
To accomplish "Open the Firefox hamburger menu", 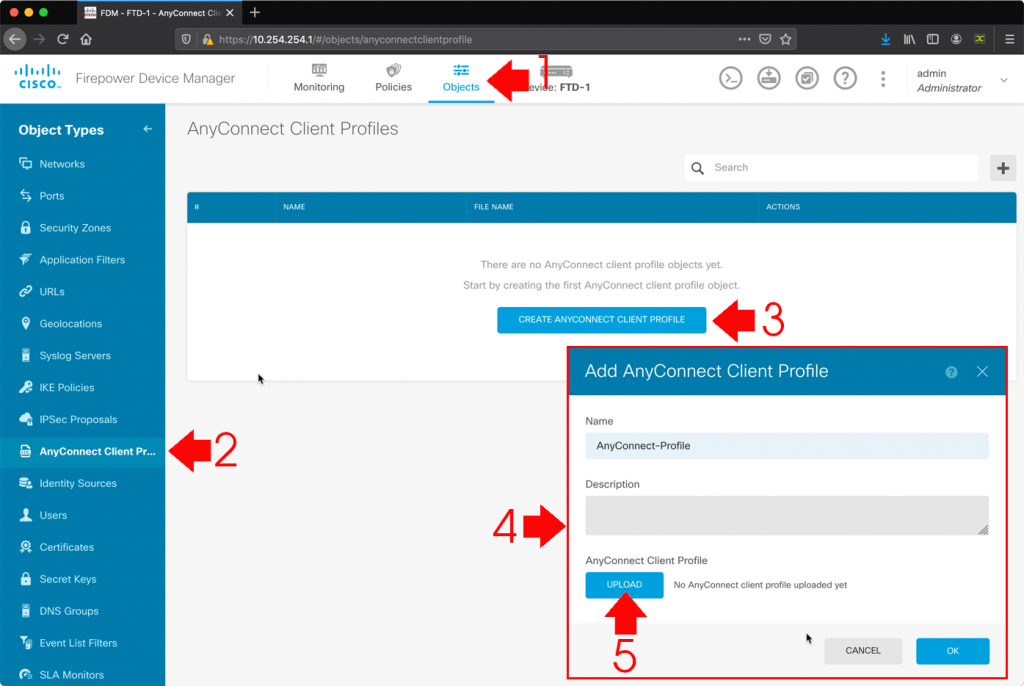I will click(x=1009, y=39).
